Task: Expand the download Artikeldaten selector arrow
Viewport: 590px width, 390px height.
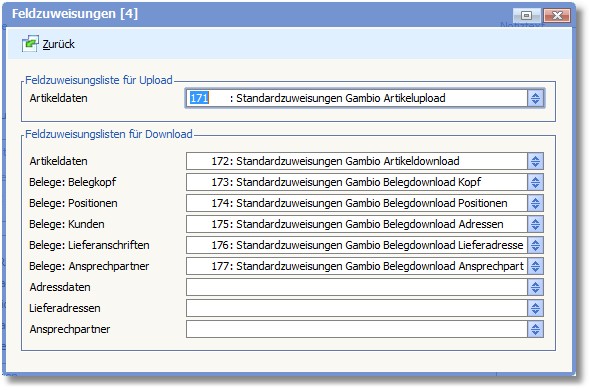Action: click(x=535, y=161)
